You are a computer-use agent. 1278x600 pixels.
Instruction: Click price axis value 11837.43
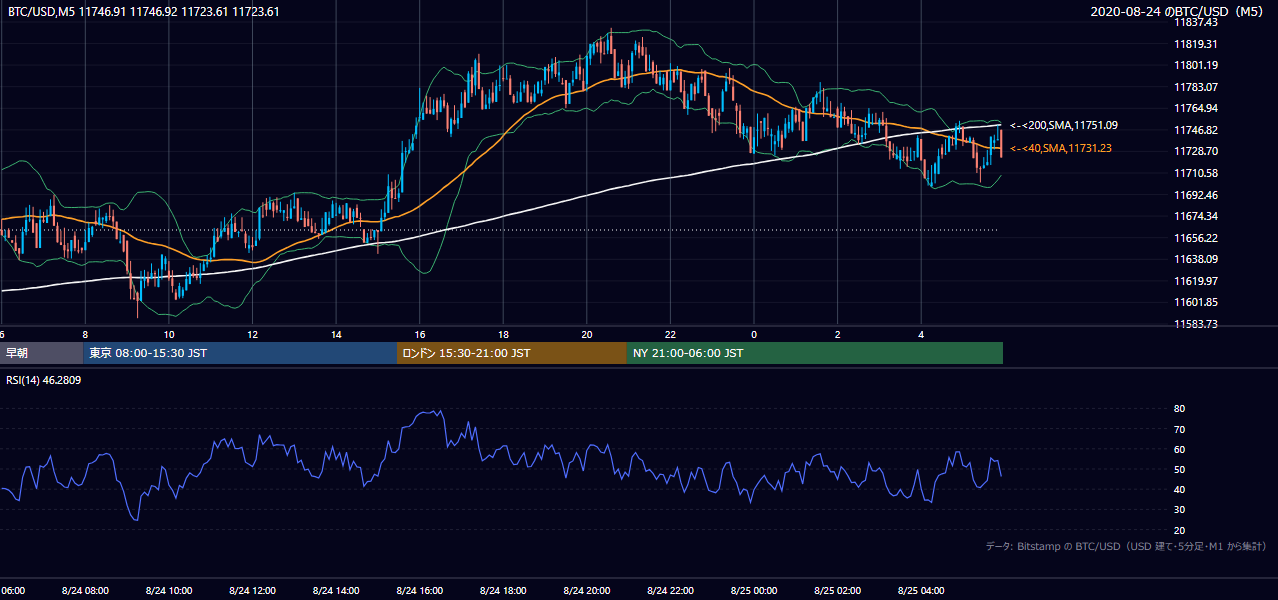point(1195,22)
